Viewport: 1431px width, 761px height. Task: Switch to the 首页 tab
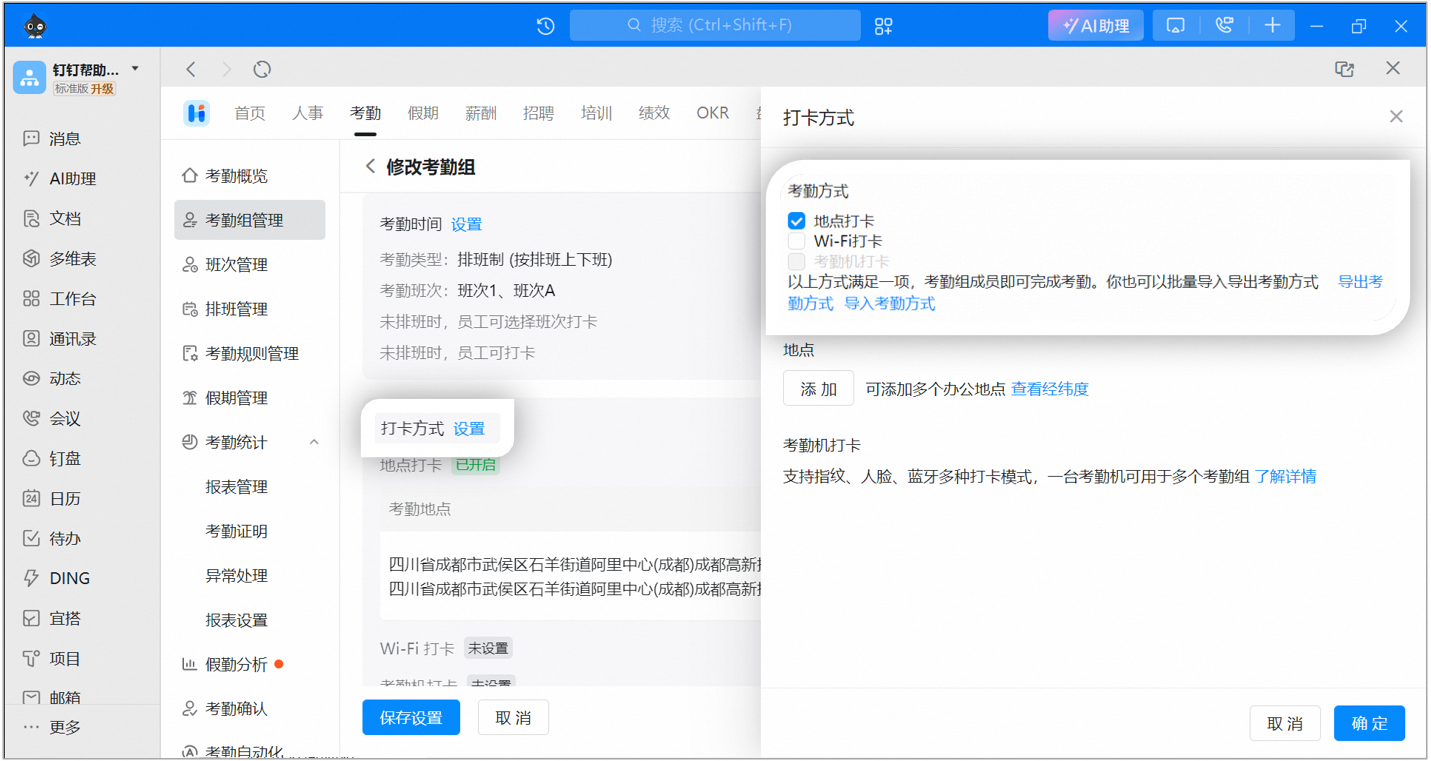250,113
